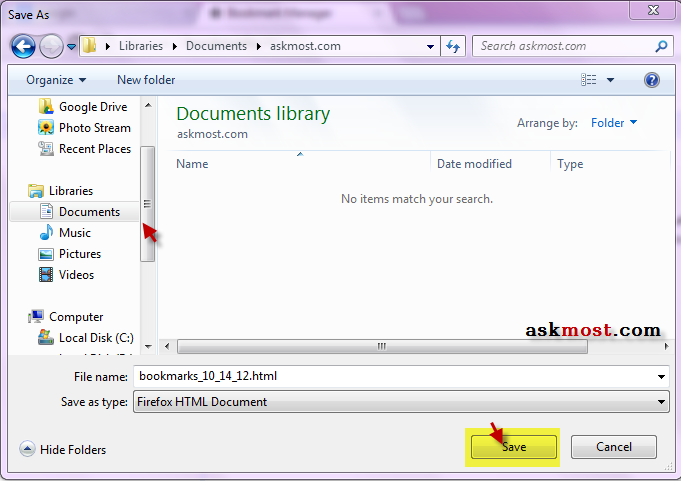
Task: Open the change view options dropdown arrow
Action: 611,80
